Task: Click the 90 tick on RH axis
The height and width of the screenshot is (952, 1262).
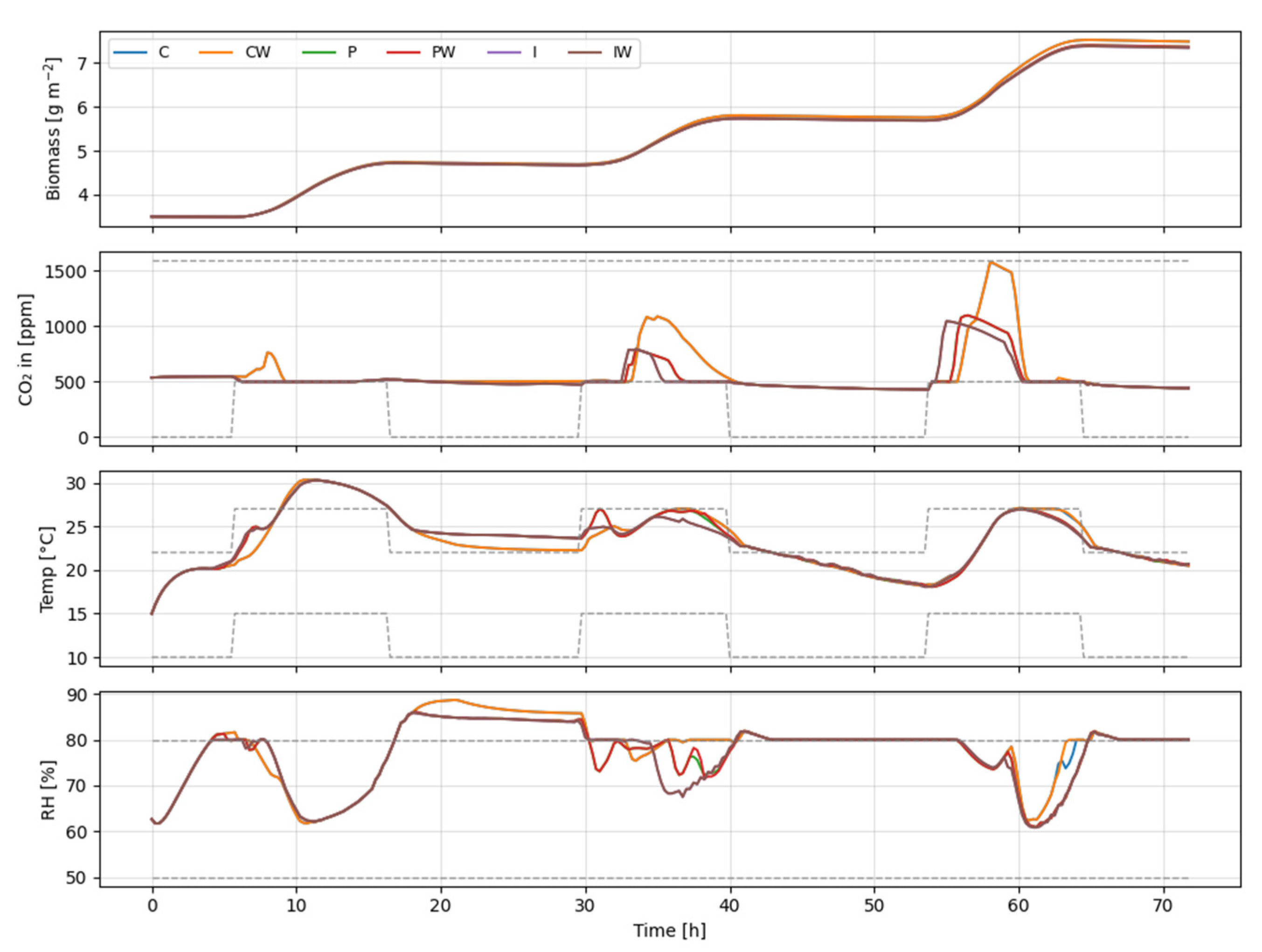Action: click(76, 695)
